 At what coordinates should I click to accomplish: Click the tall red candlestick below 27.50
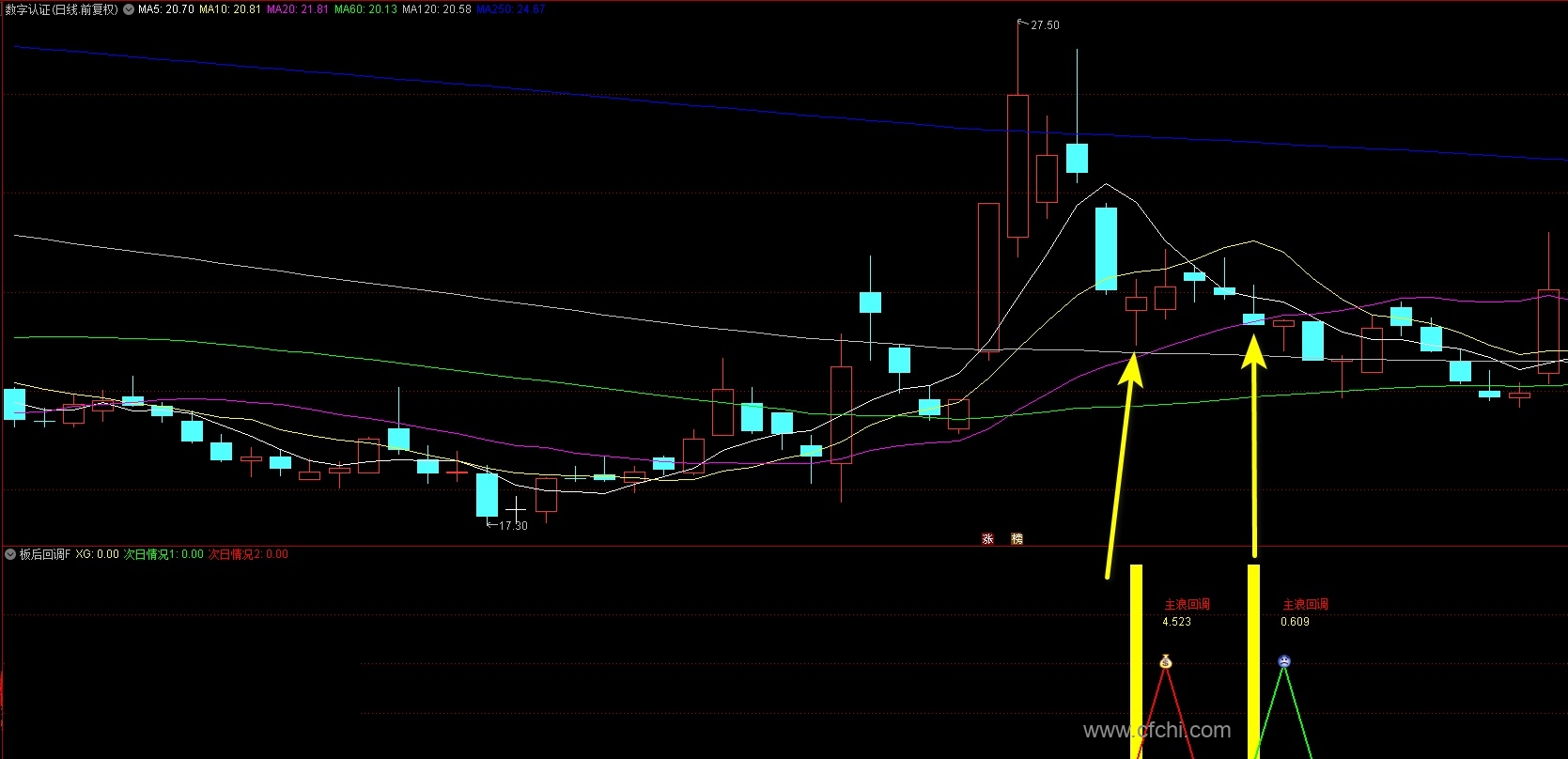[x=1017, y=165]
